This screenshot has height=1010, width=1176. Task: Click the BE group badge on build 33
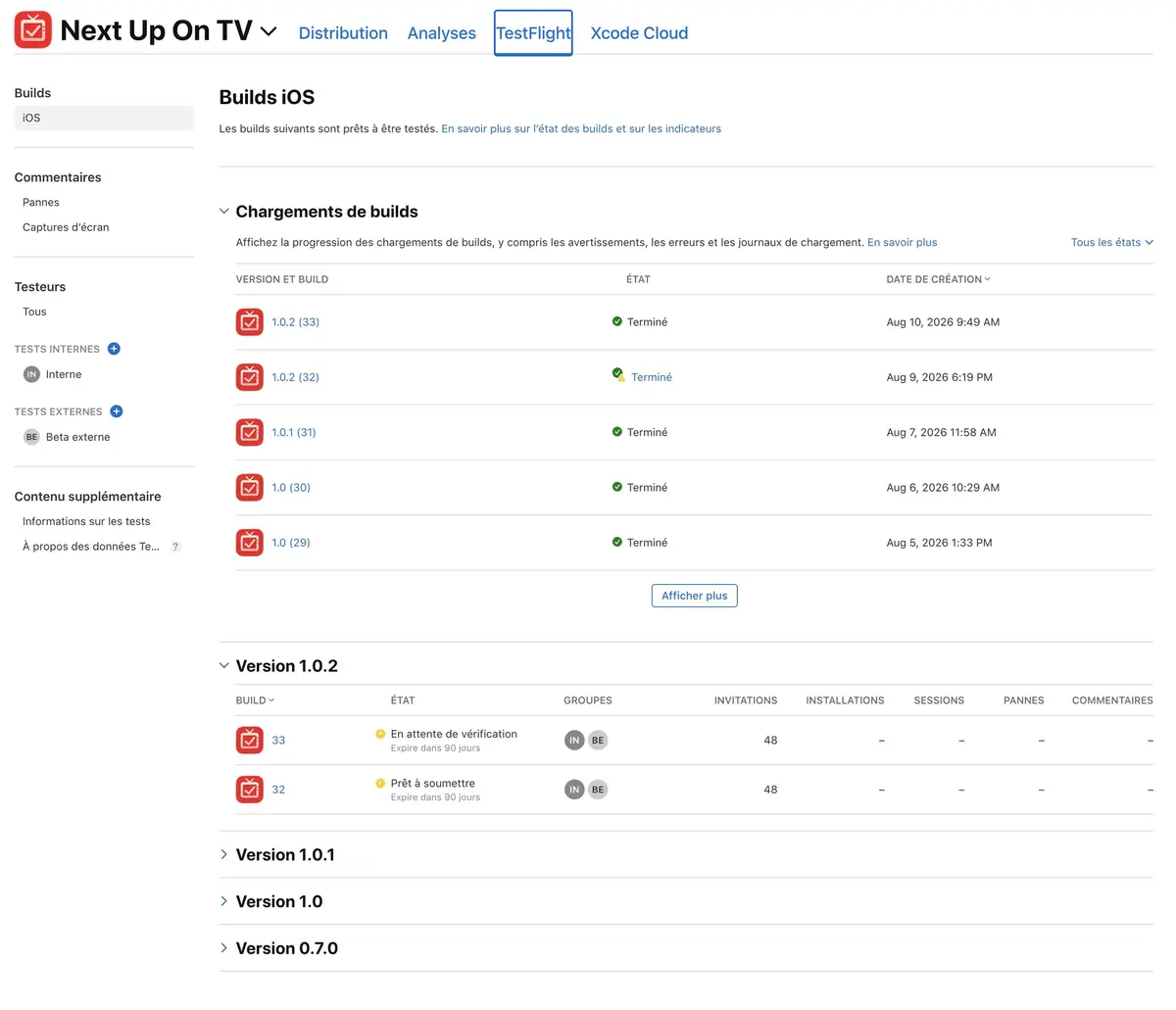pos(598,740)
